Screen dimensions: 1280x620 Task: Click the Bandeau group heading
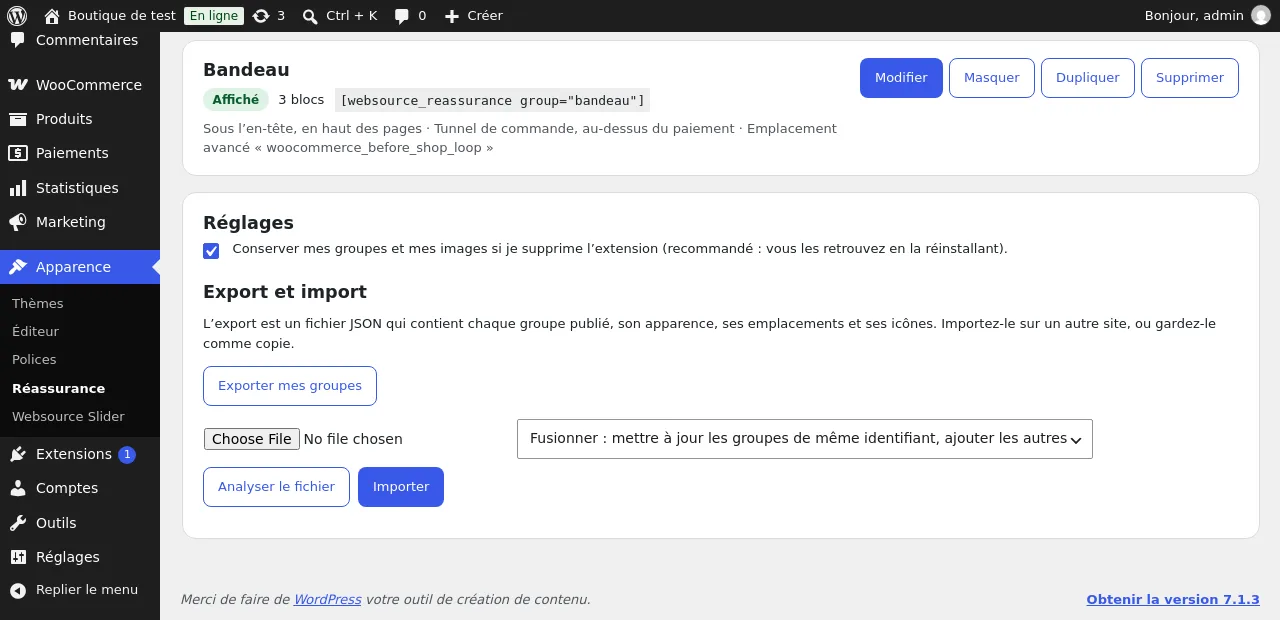point(246,70)
